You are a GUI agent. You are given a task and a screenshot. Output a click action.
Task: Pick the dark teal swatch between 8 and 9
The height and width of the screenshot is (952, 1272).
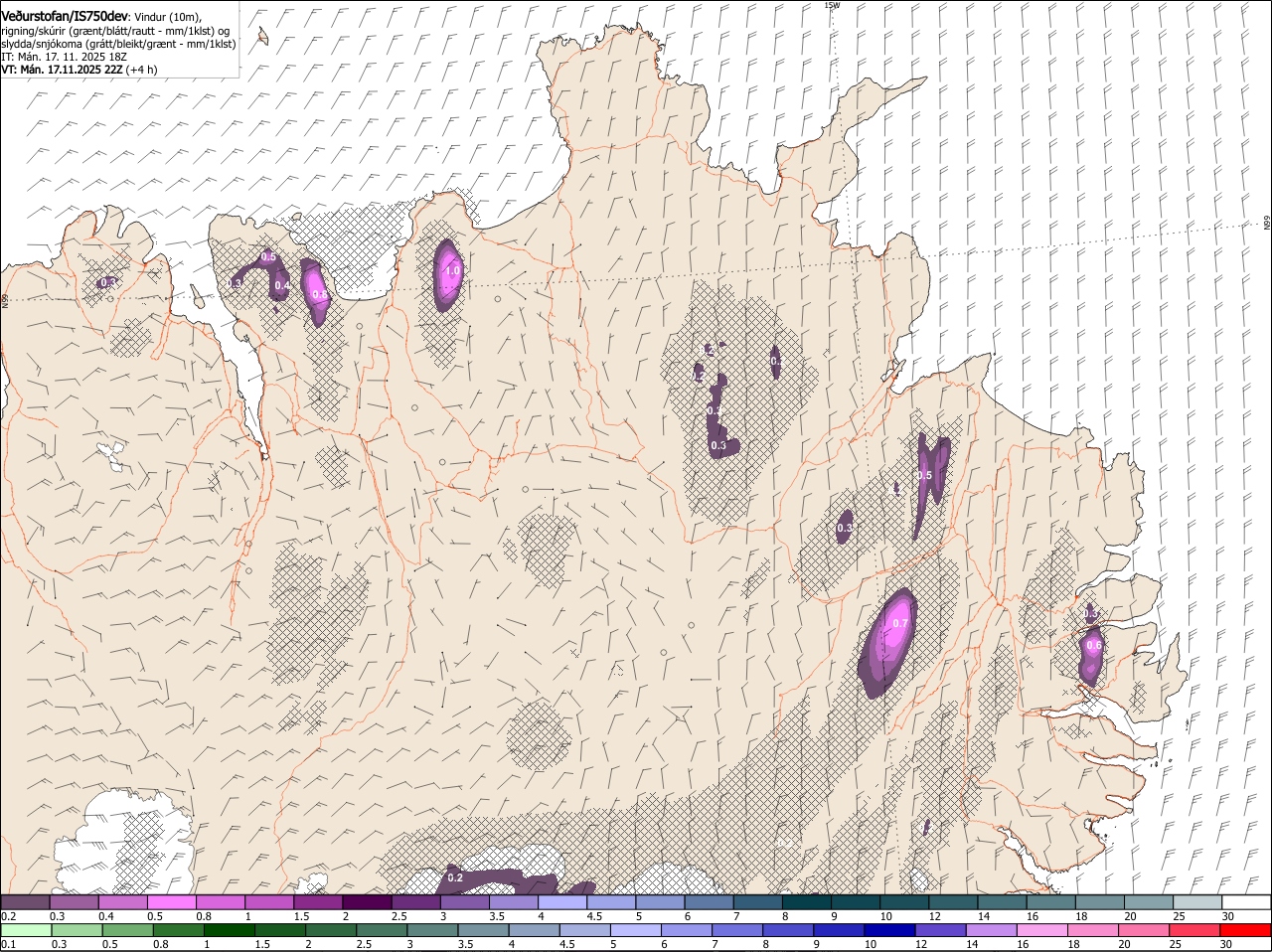tap(807, 902)
